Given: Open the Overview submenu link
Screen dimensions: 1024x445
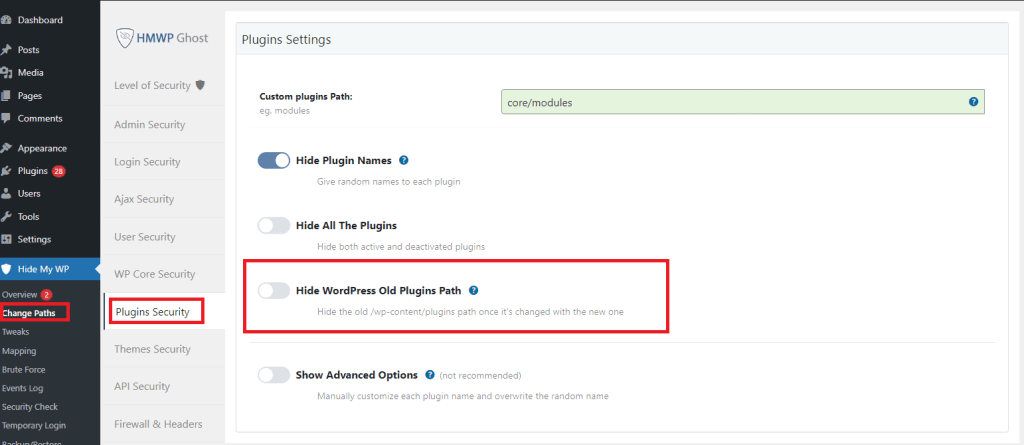Looking at the screenshot, I should point(20,295).
